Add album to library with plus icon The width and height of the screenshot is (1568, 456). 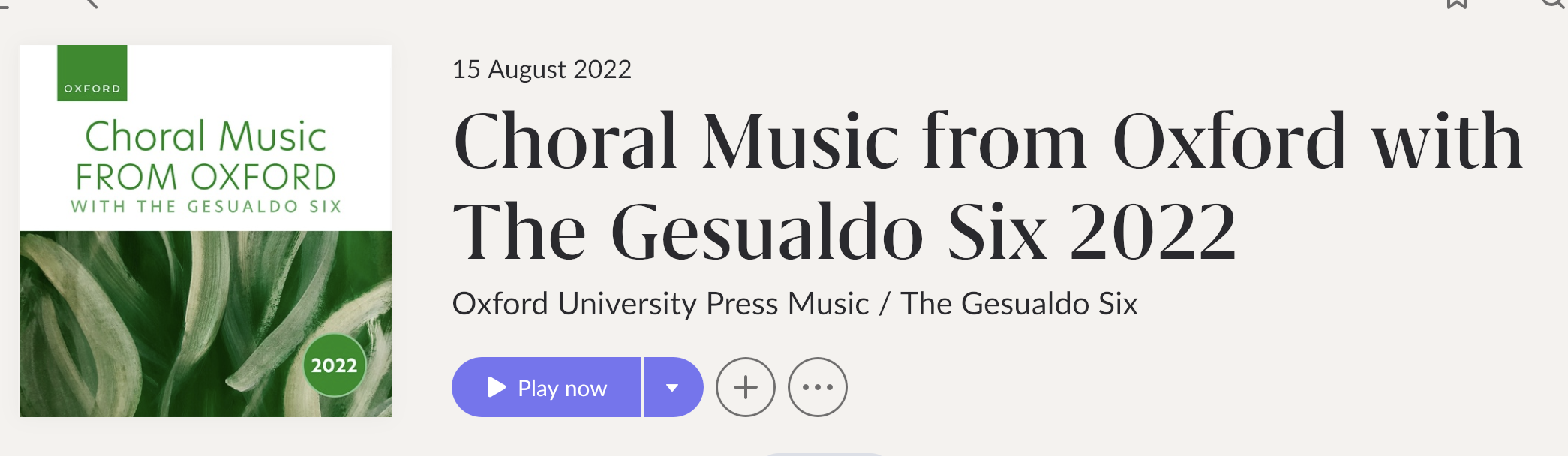(745, 387)
